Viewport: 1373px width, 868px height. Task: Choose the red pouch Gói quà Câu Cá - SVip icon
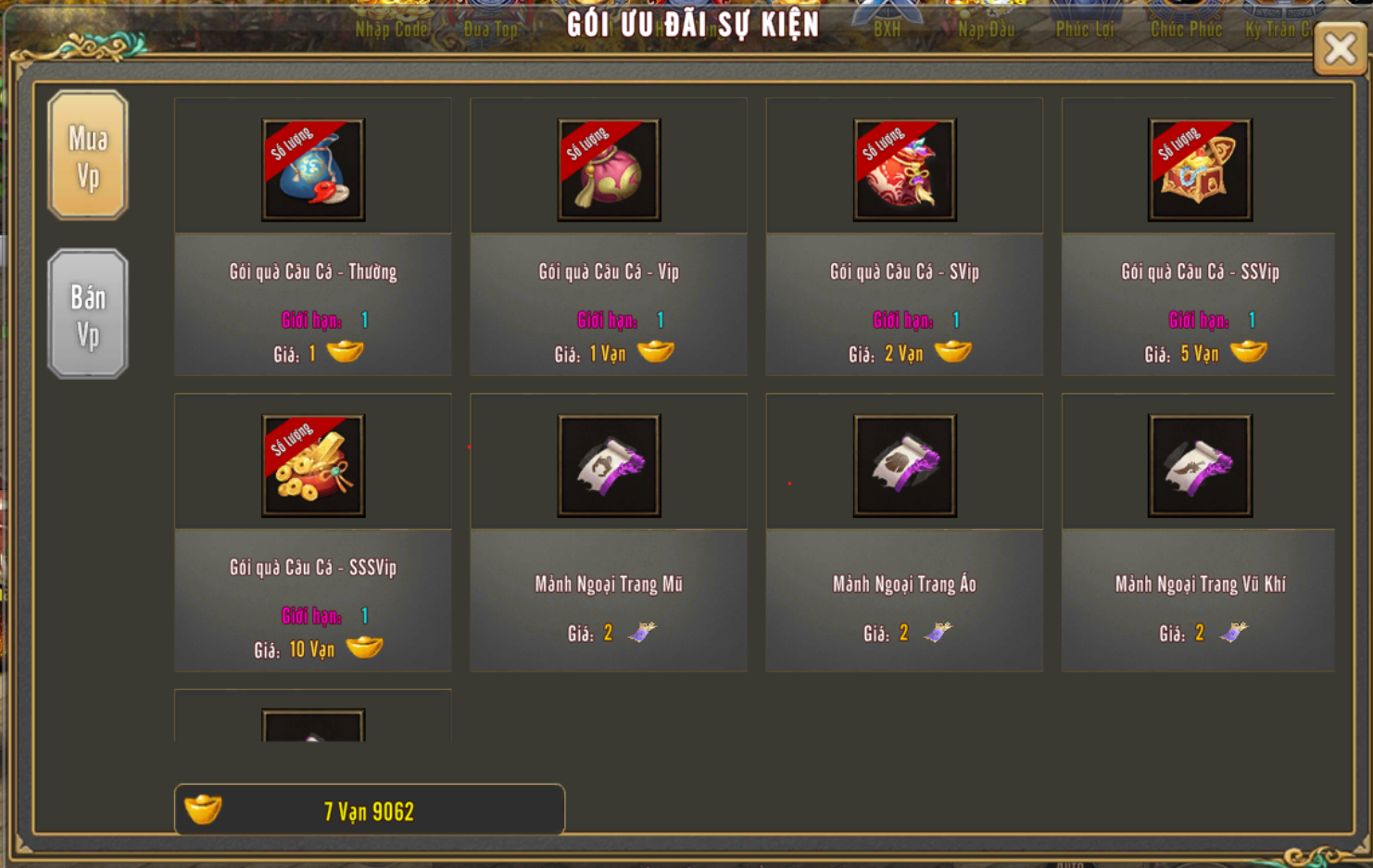tap(904, 170)
